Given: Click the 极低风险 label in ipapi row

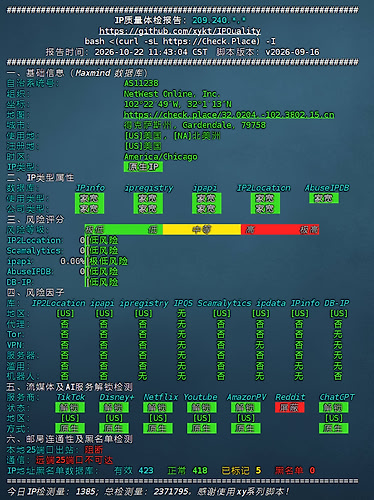Looking at the screenshot, I should click(x=108, y=261).
